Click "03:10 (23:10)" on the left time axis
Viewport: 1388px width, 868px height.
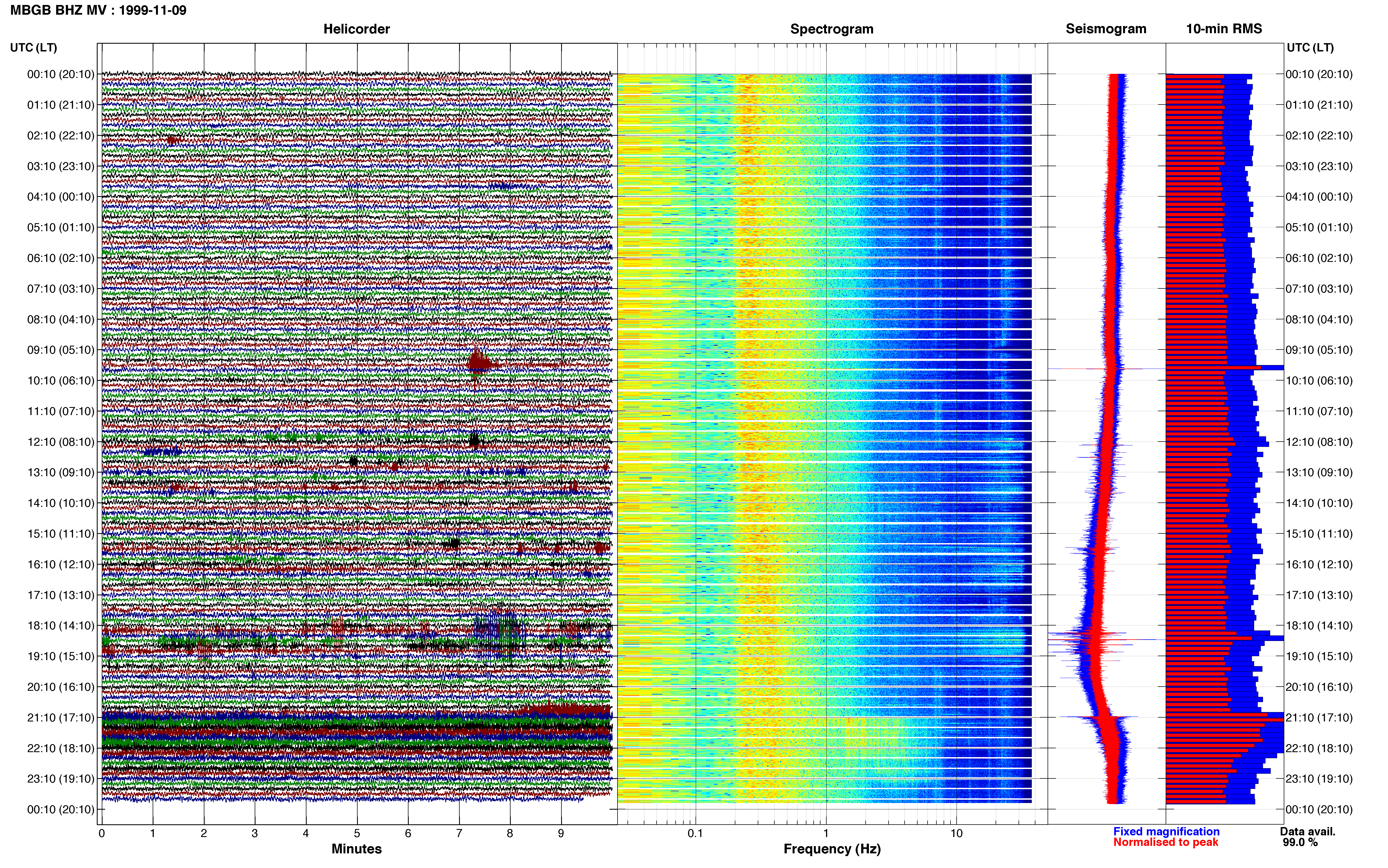[x=61, y=166]
